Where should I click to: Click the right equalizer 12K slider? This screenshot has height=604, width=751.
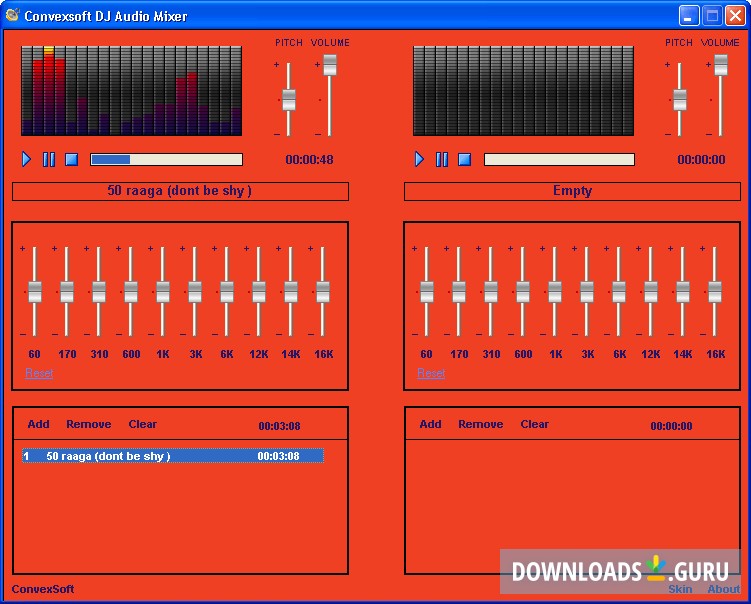651,292
